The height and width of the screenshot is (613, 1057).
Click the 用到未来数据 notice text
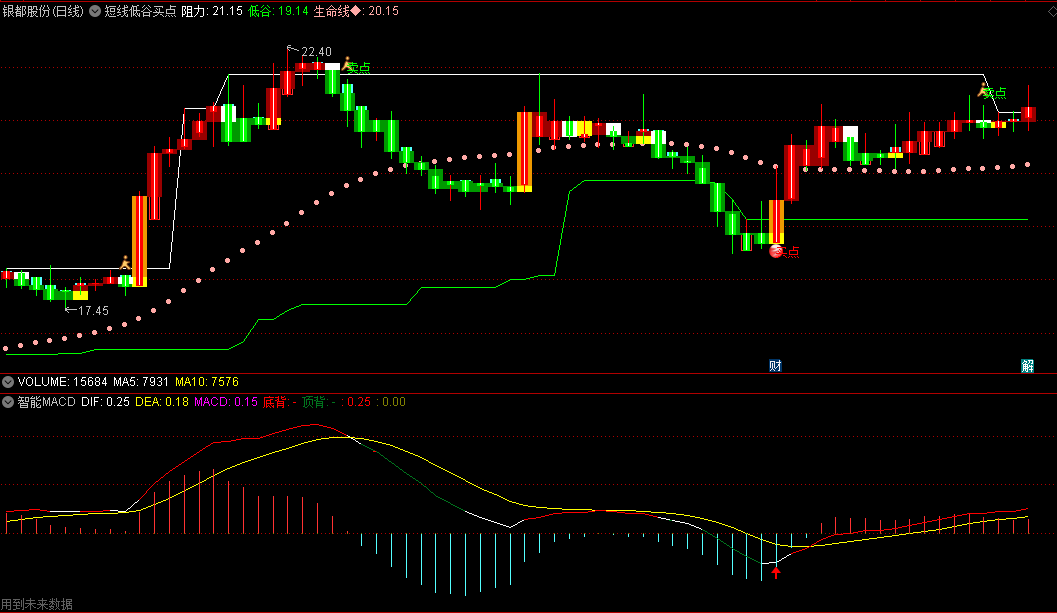point(37,604)
